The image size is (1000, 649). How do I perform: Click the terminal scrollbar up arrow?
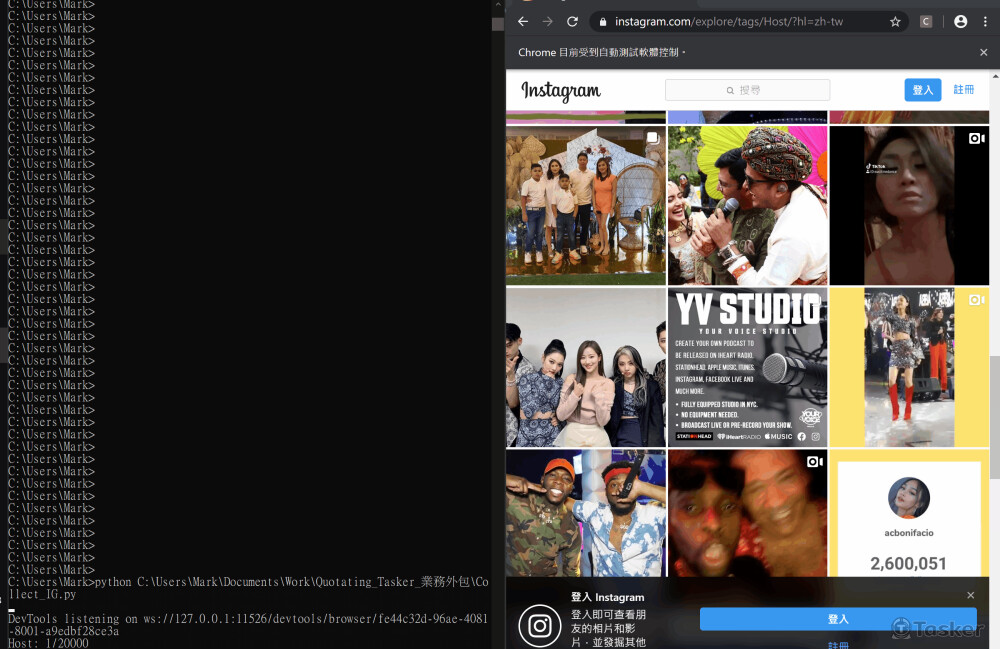coord(498,4)
